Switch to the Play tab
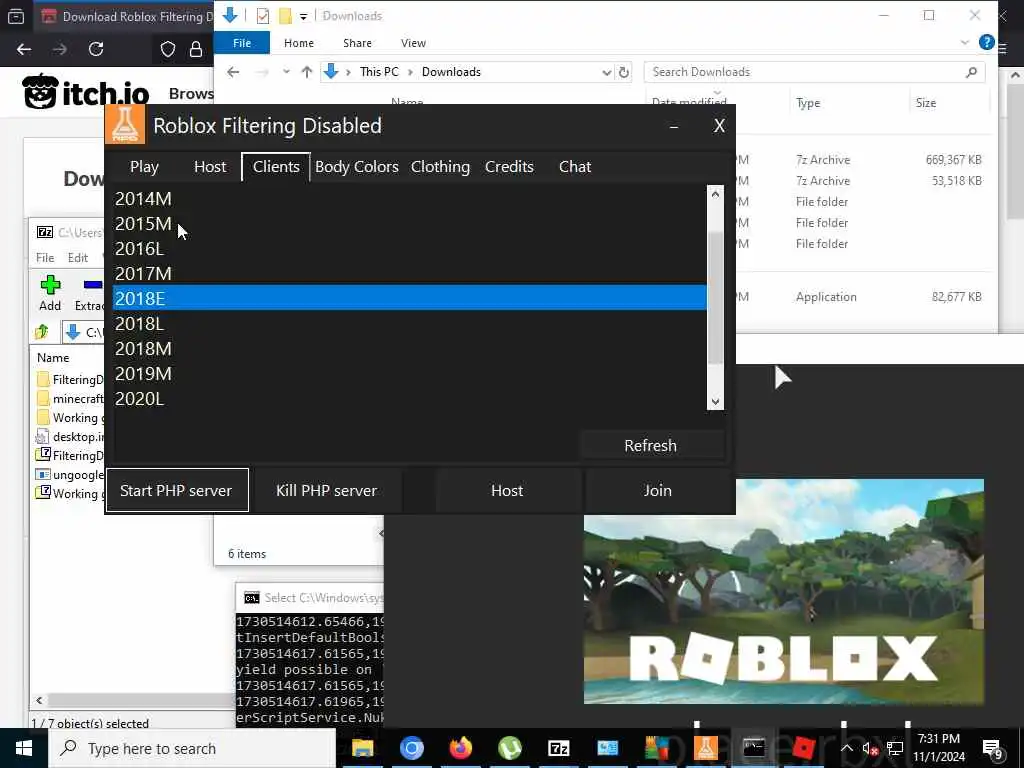The width and height of the screenshot is (1024, 768). point(144,167)
